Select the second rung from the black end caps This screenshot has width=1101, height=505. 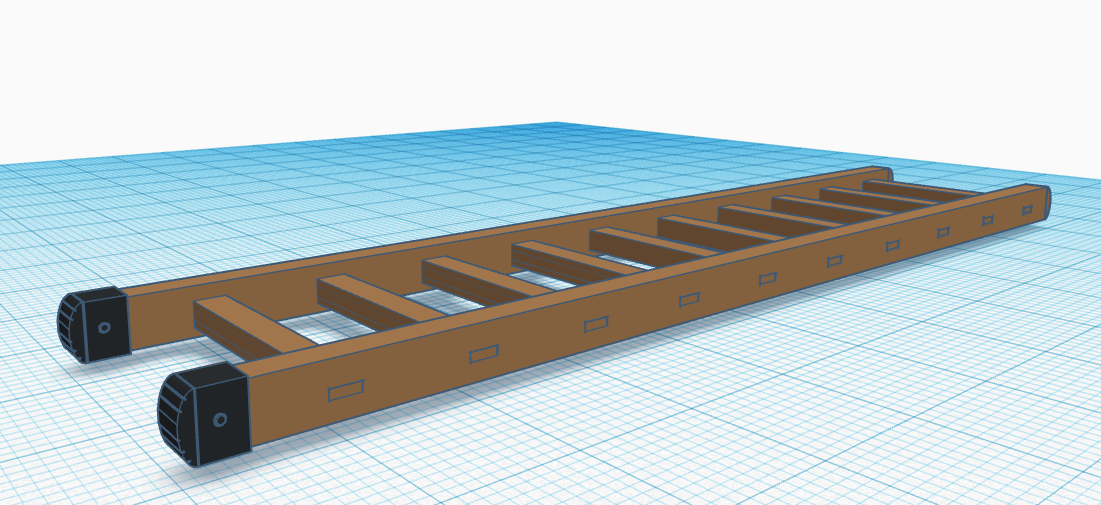370,298
